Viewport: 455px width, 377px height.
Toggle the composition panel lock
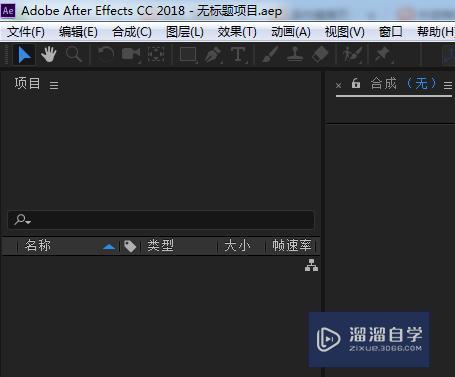[x=356, y=83]
